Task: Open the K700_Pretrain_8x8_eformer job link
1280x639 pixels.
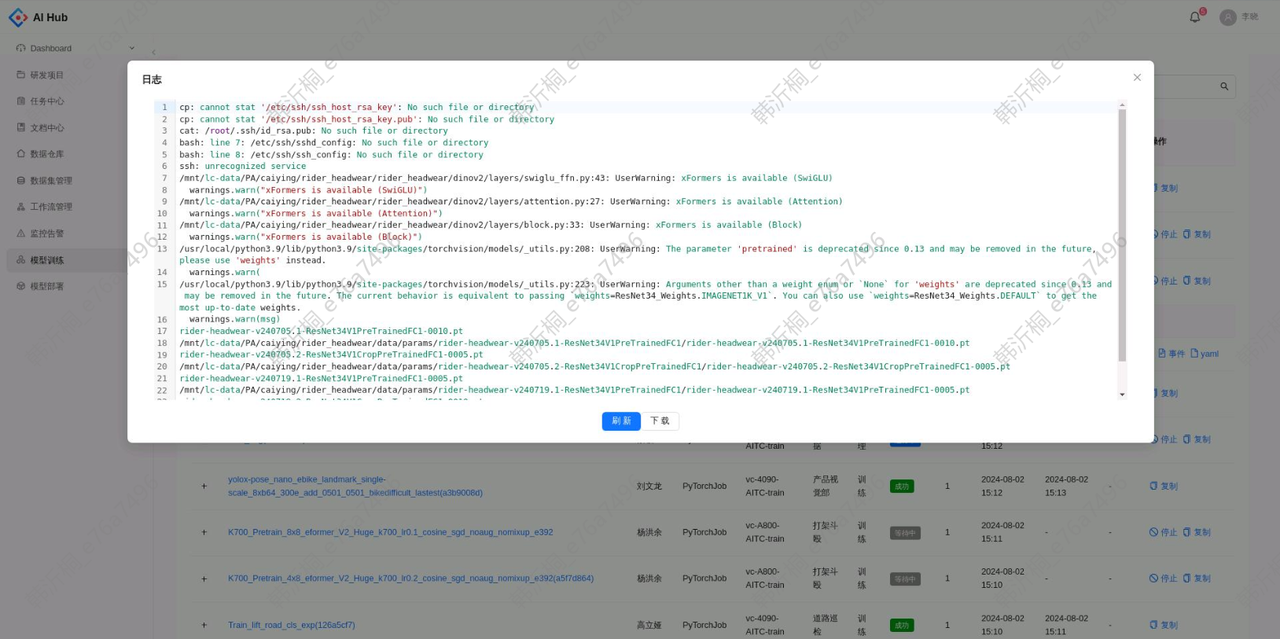Action: pos(390,532)
